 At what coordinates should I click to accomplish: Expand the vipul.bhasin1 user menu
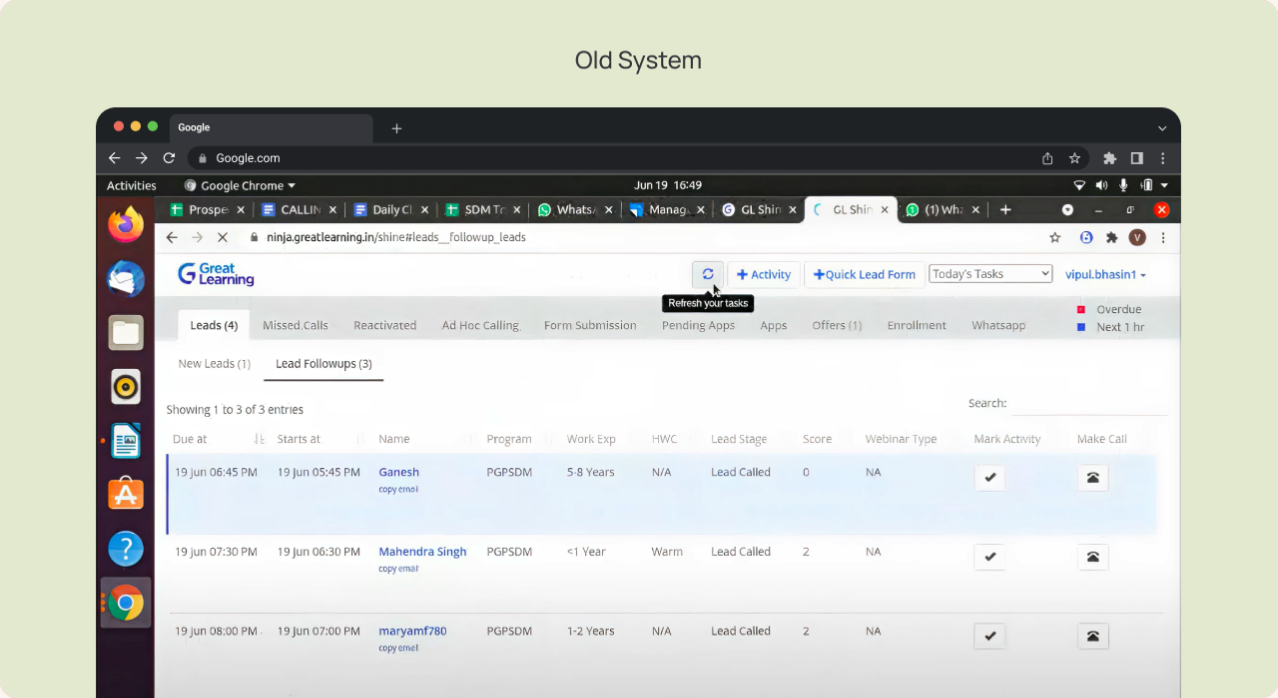pyautogui.click(x=1105, y=275)
